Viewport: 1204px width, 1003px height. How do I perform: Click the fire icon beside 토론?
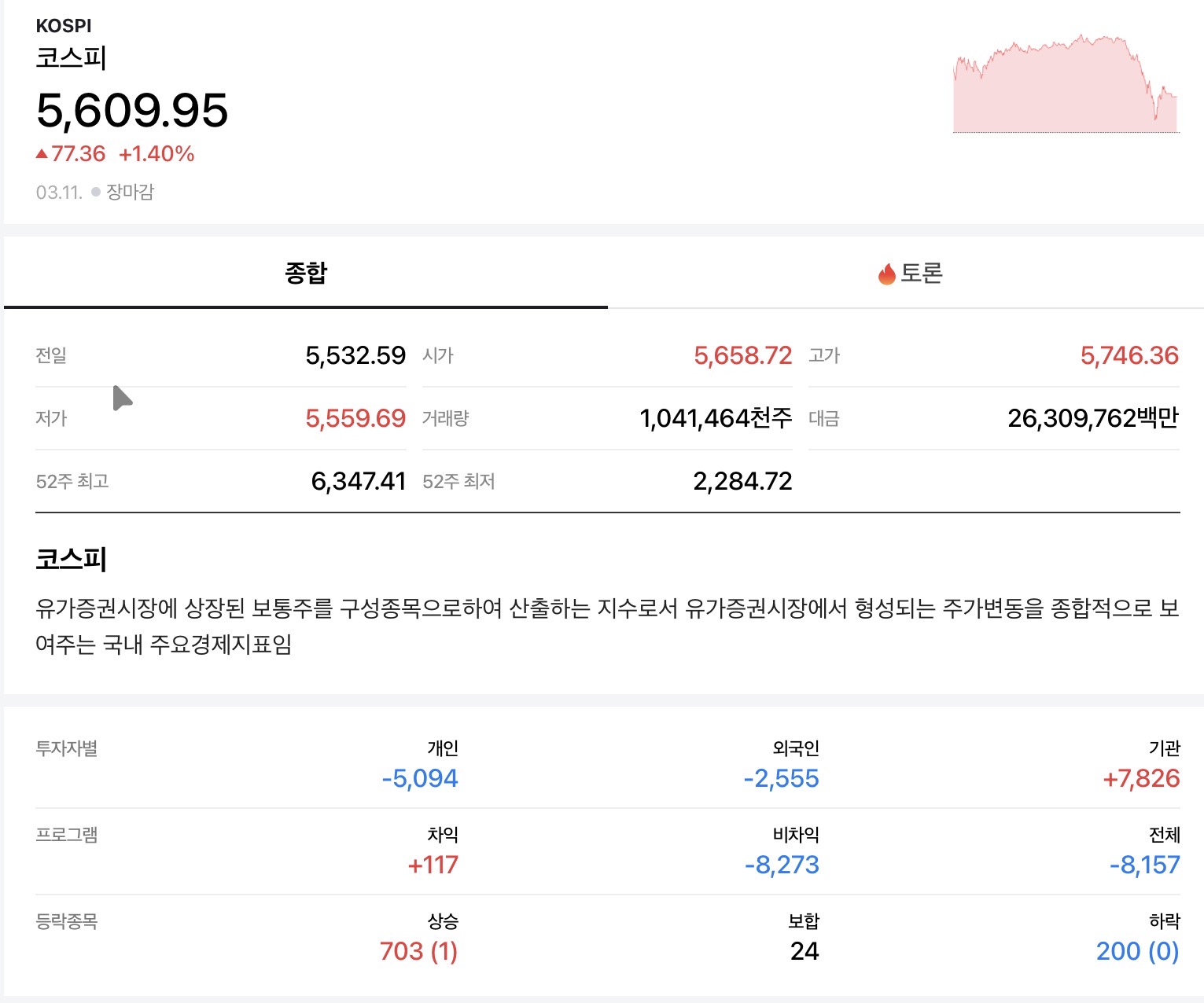(887, 274)
